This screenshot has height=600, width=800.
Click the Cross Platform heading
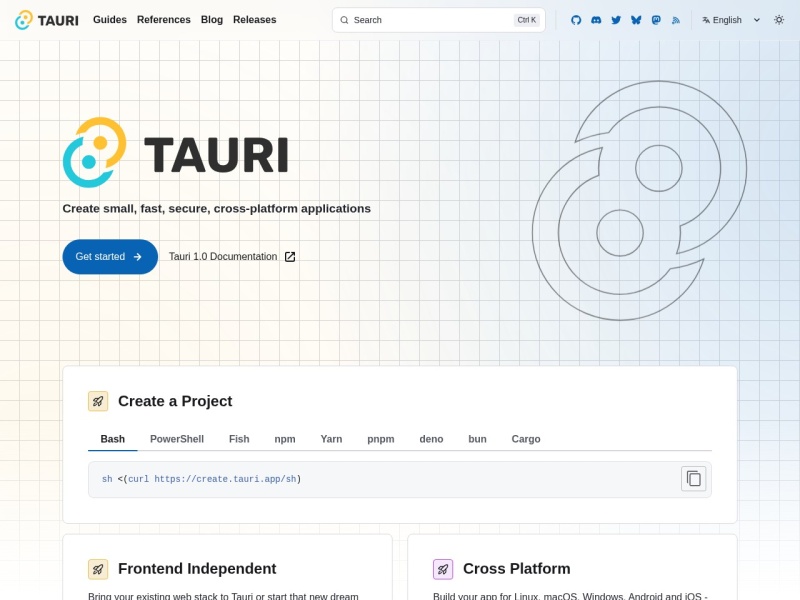pyautogui.click(x=516, y=568)
